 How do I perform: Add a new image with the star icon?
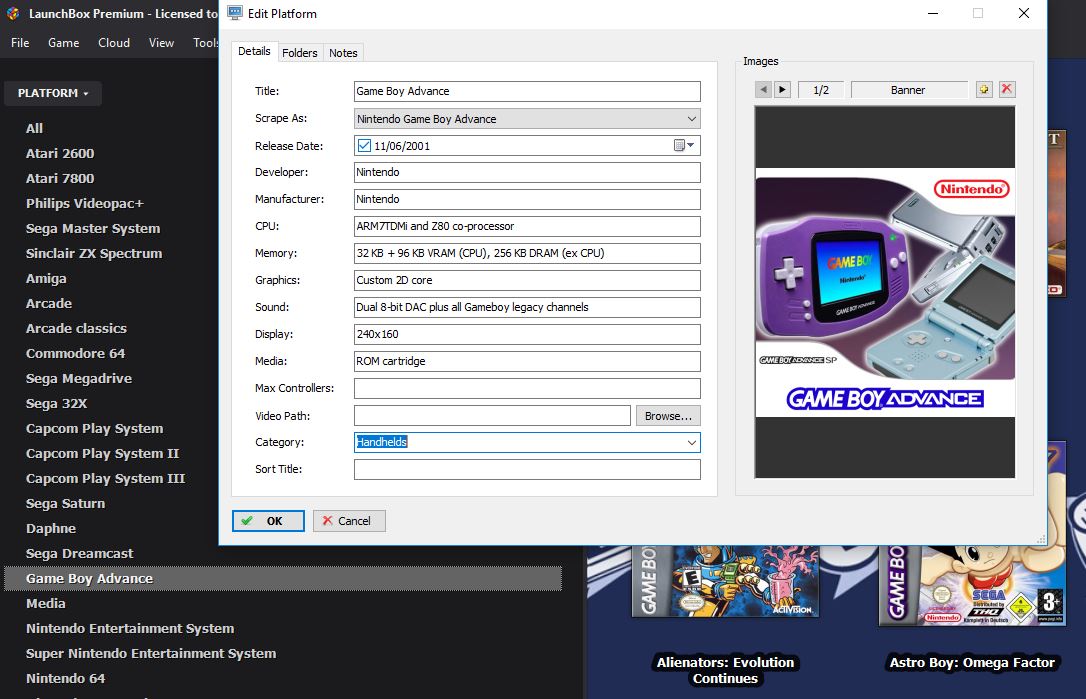pos(984,89)
